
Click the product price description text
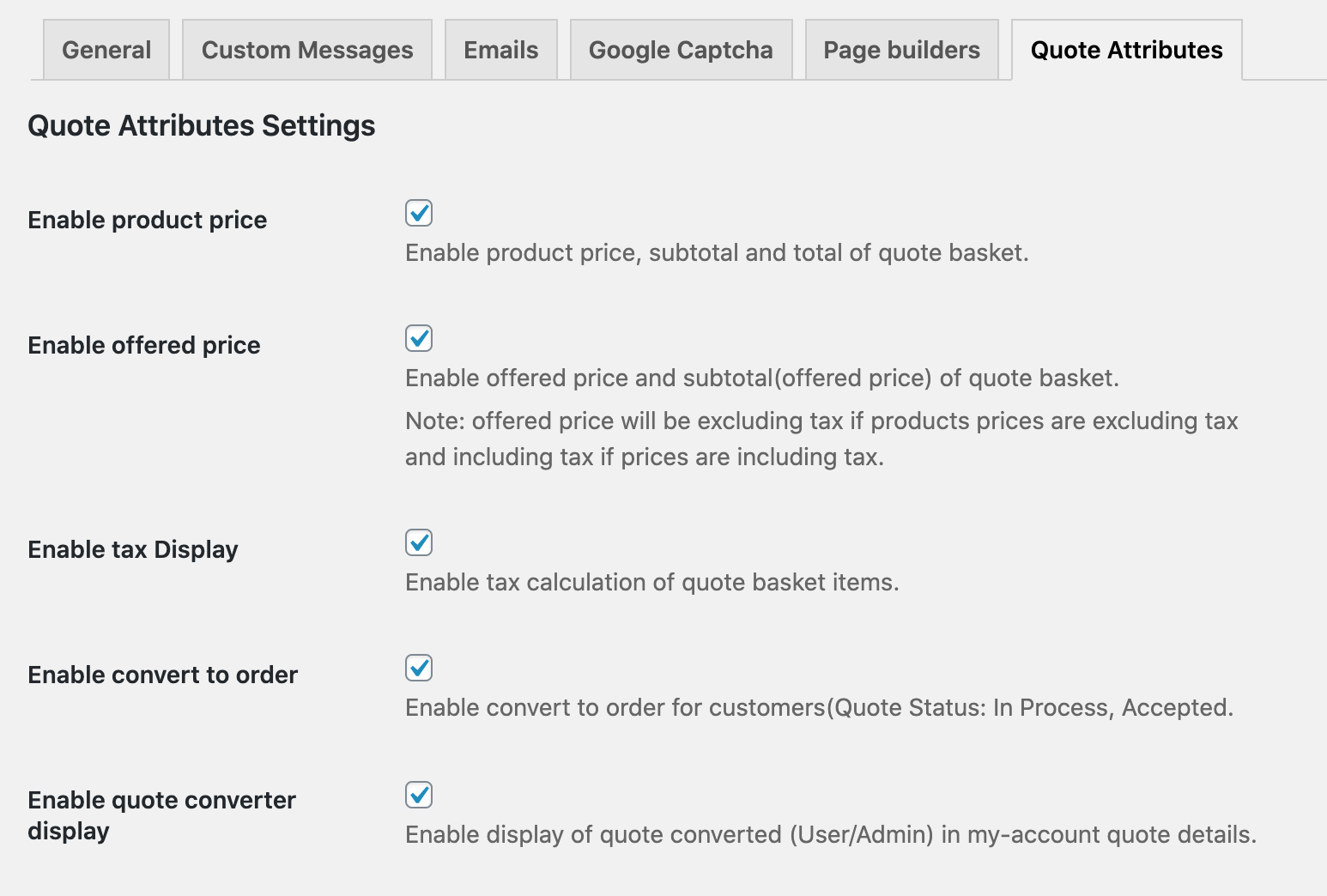[x=718, y=252]
